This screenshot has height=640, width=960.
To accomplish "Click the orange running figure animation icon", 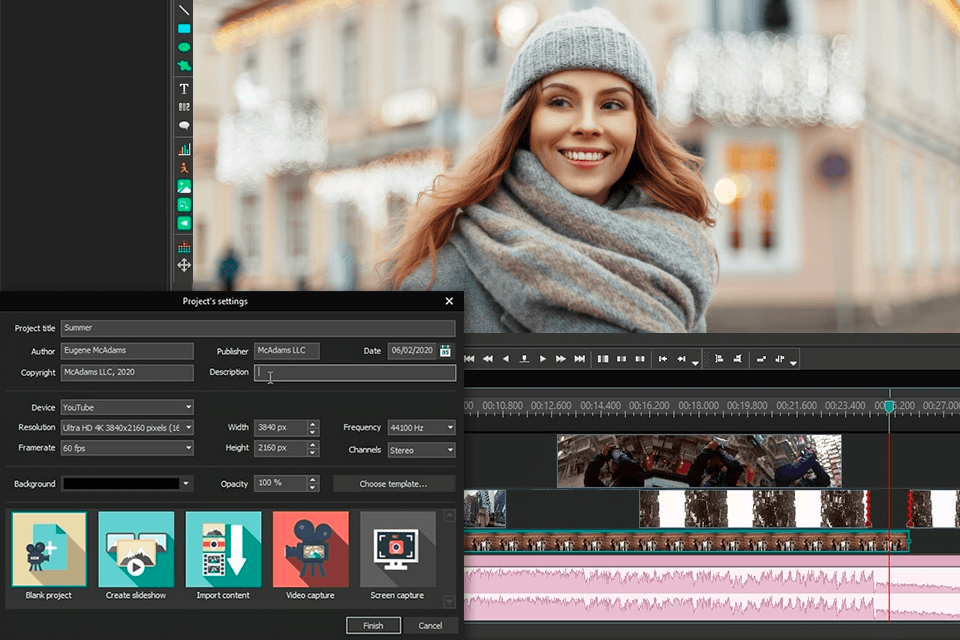I will [184, 168].
